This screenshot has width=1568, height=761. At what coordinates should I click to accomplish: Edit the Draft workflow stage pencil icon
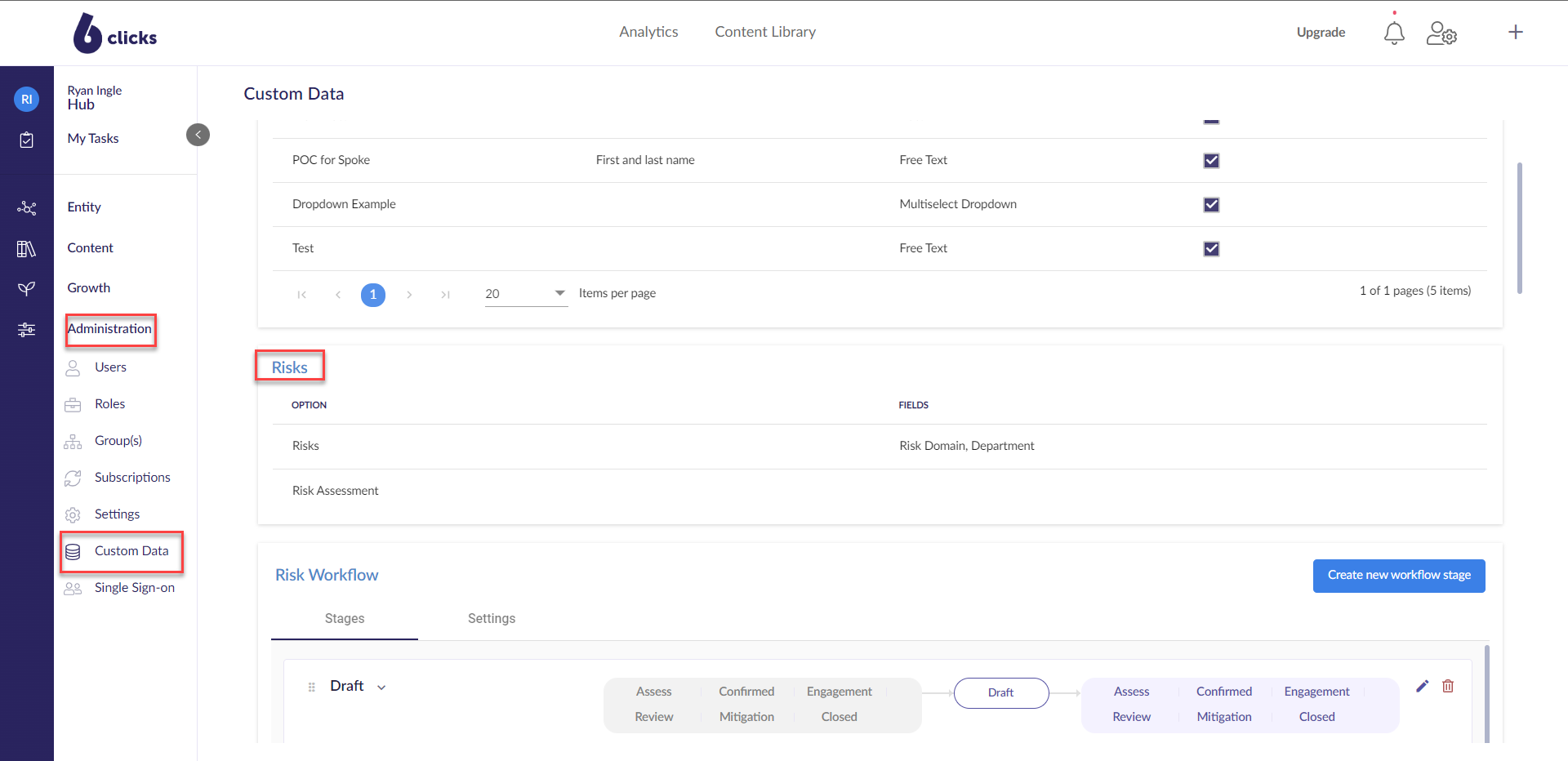[x=1422, y=686]
